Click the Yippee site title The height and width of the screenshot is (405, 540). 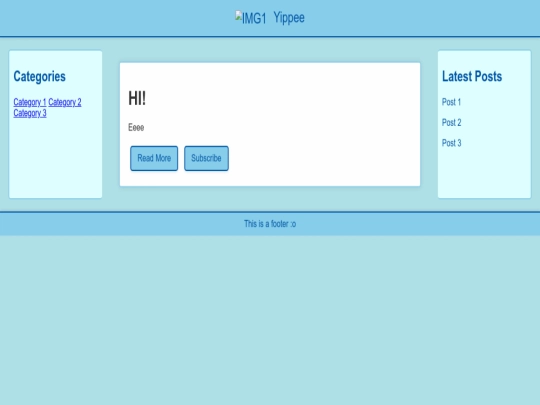(289, 18)
